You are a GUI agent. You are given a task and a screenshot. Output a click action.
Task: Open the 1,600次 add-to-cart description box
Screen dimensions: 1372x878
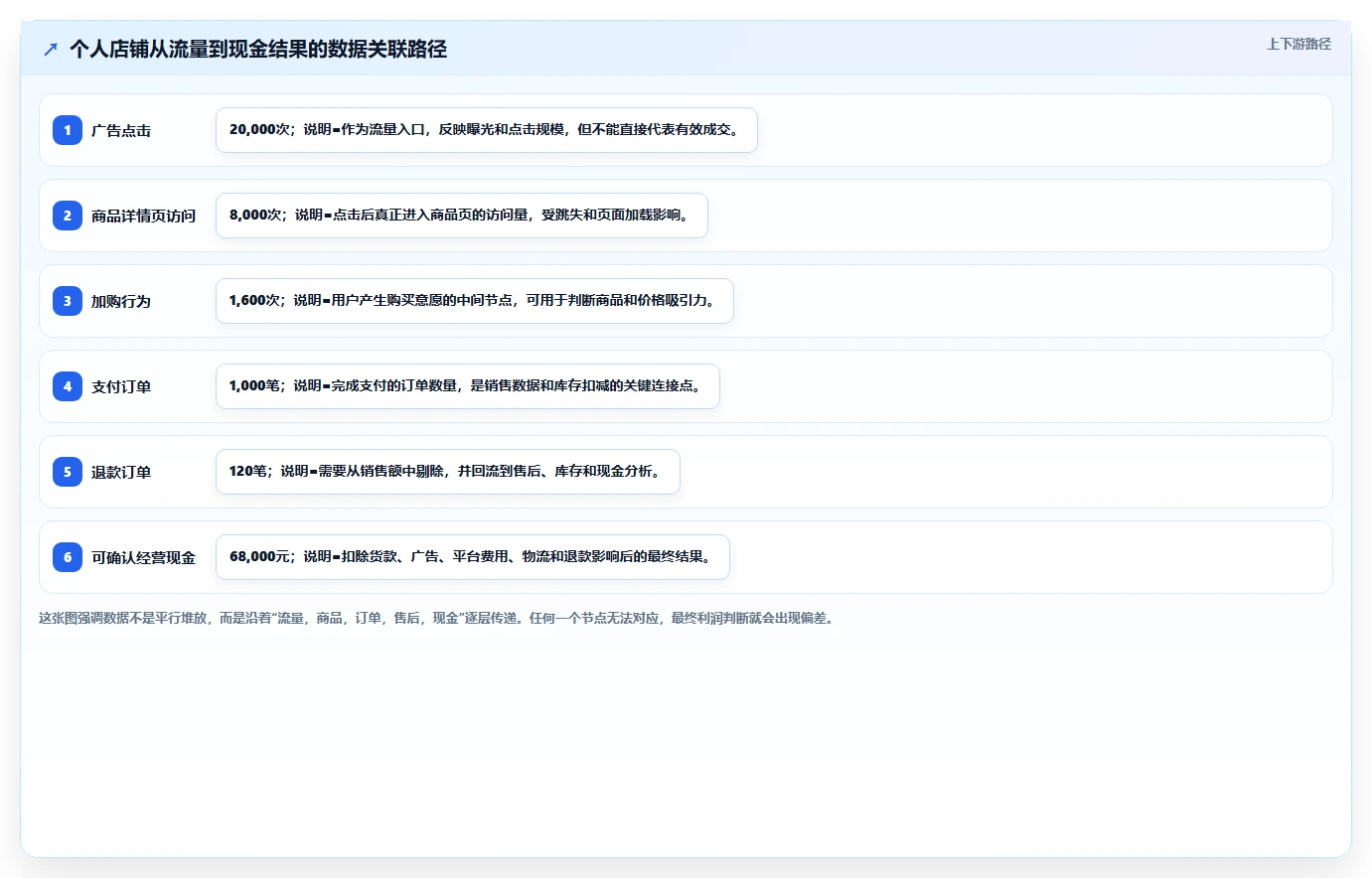(475, 301)
